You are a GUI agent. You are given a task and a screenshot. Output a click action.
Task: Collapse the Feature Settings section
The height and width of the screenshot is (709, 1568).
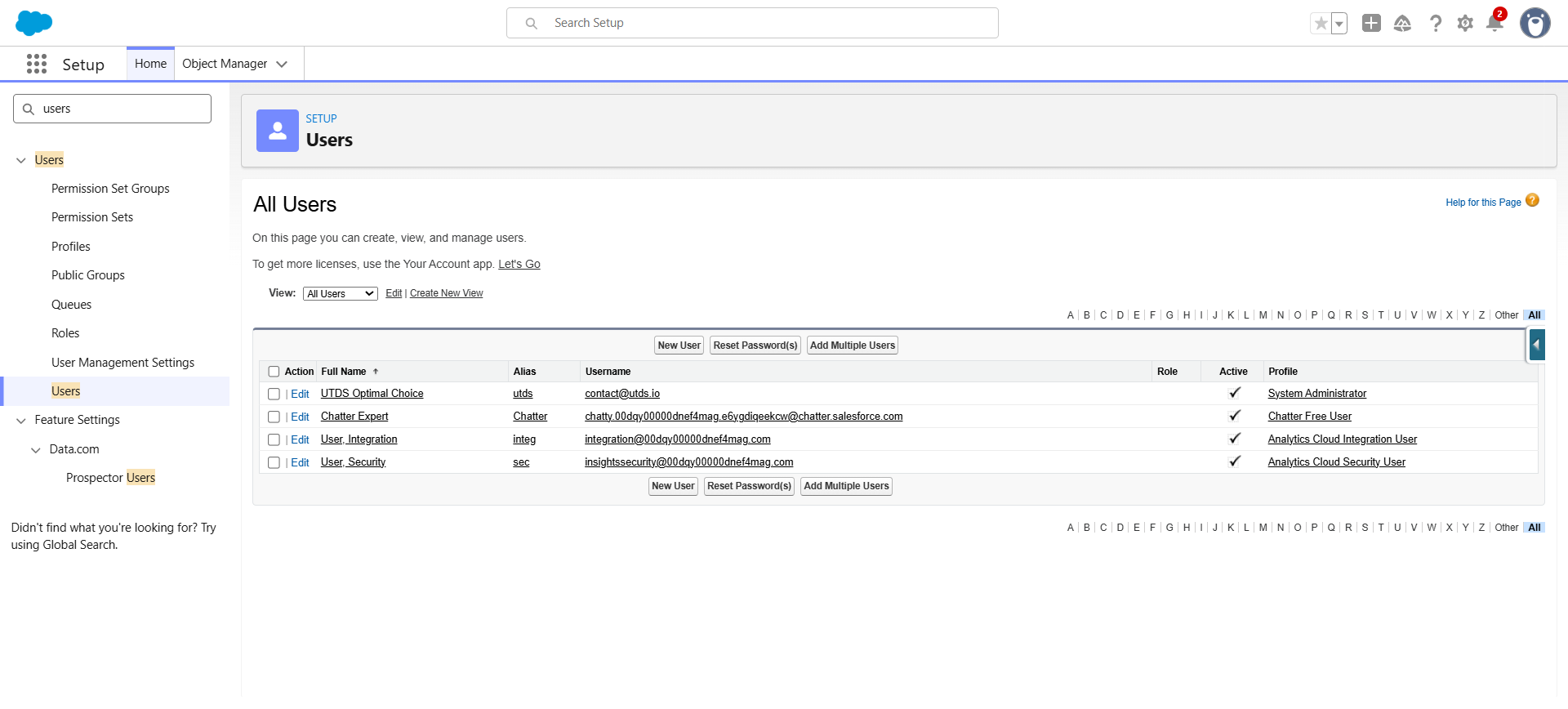[21, 421]
